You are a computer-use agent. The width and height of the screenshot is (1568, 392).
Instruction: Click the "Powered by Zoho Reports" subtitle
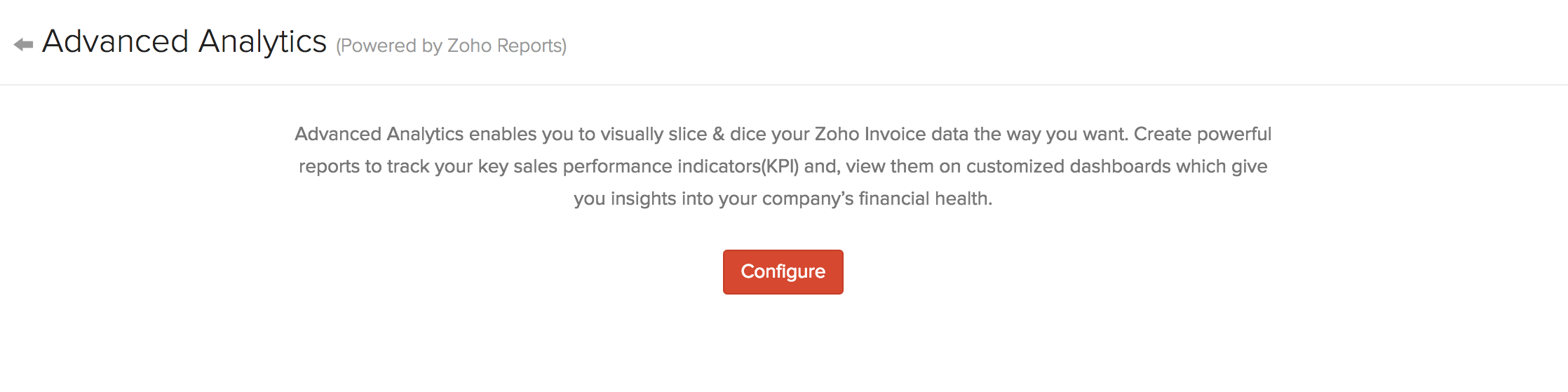[x=451, y=46]
